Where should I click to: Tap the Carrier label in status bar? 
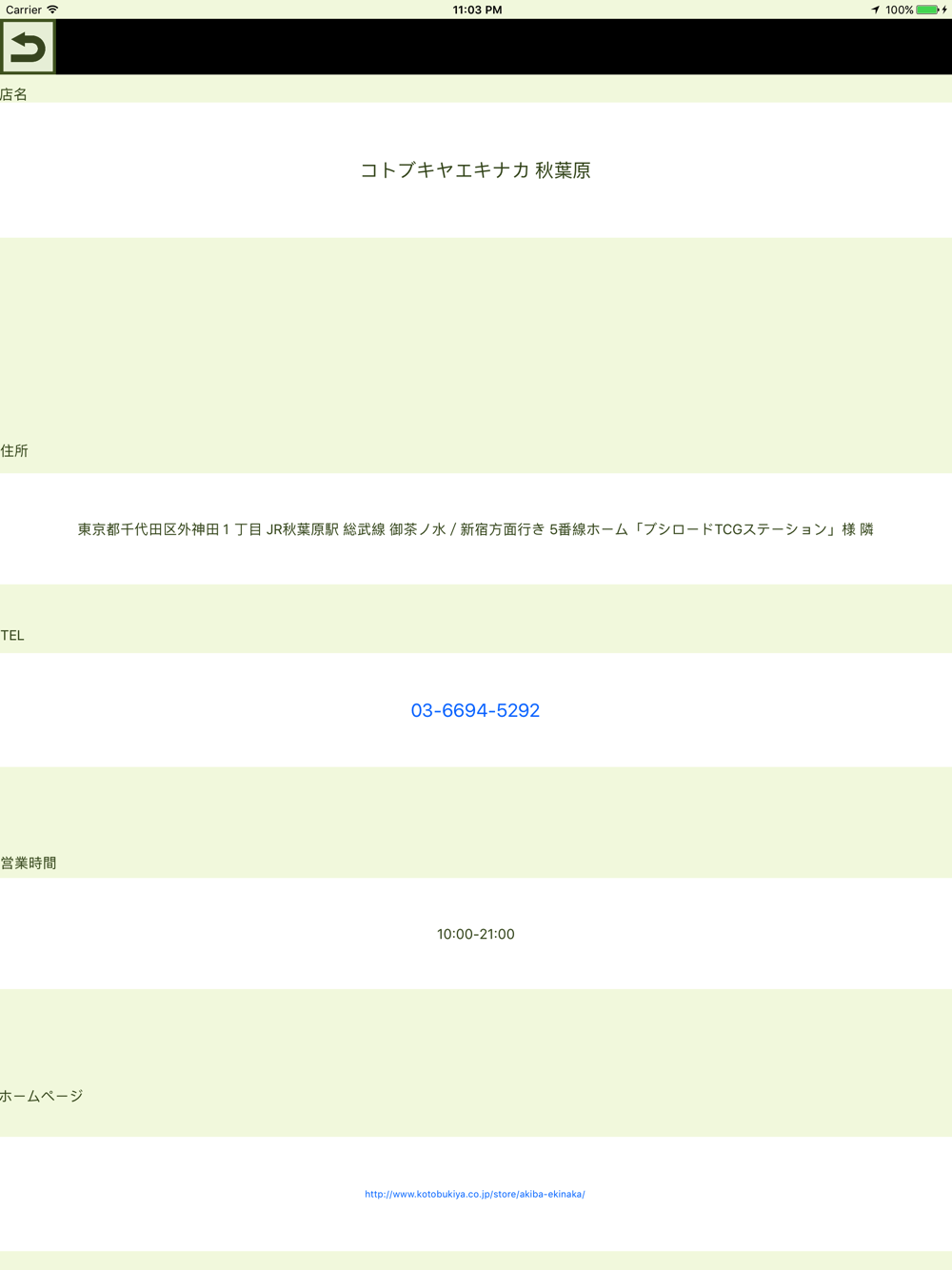click(24, 10)
